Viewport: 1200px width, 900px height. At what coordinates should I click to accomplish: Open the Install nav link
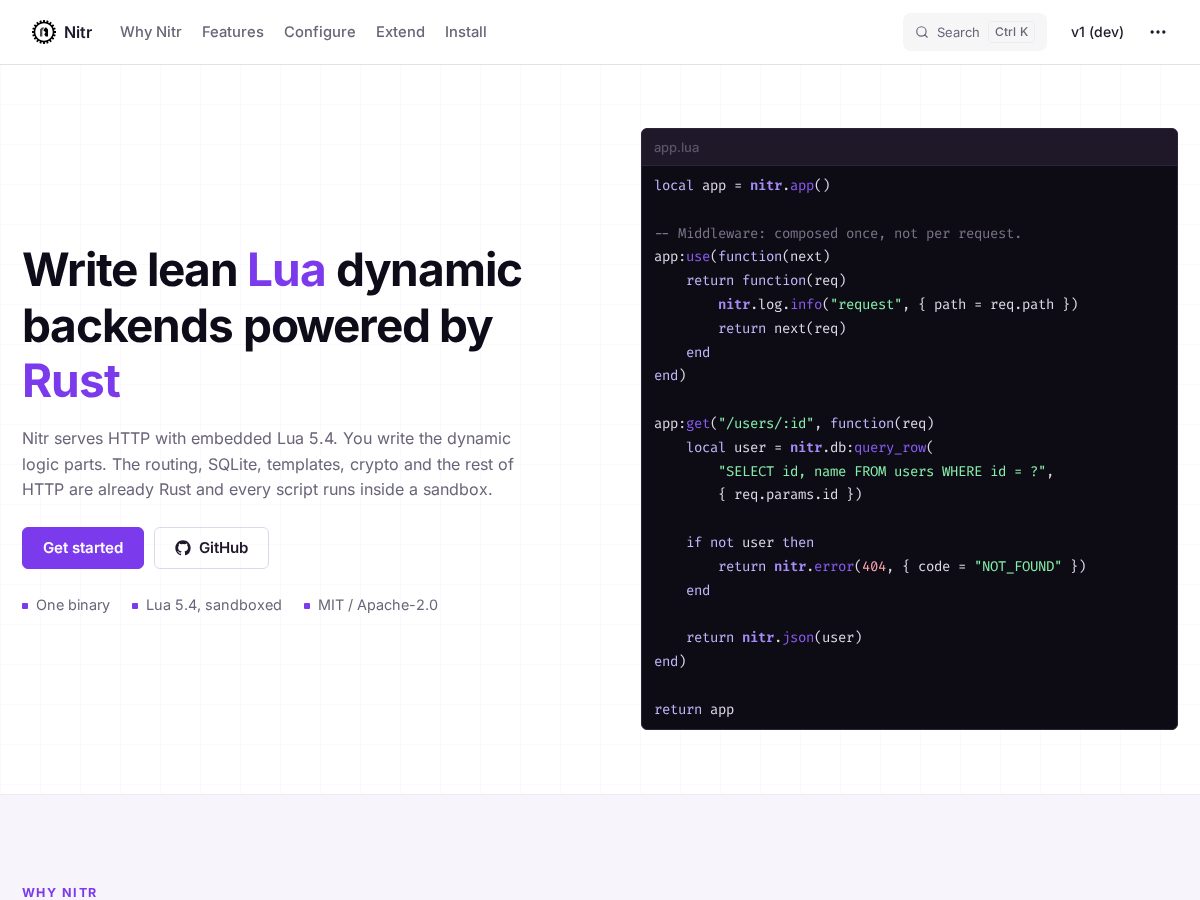[x=466, y=32]
